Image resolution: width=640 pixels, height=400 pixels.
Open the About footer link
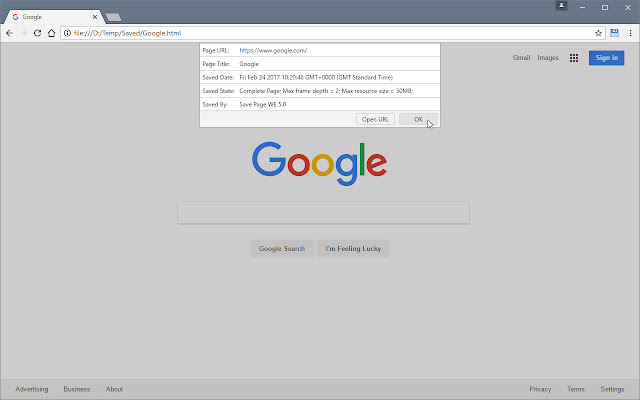(114, 389)
